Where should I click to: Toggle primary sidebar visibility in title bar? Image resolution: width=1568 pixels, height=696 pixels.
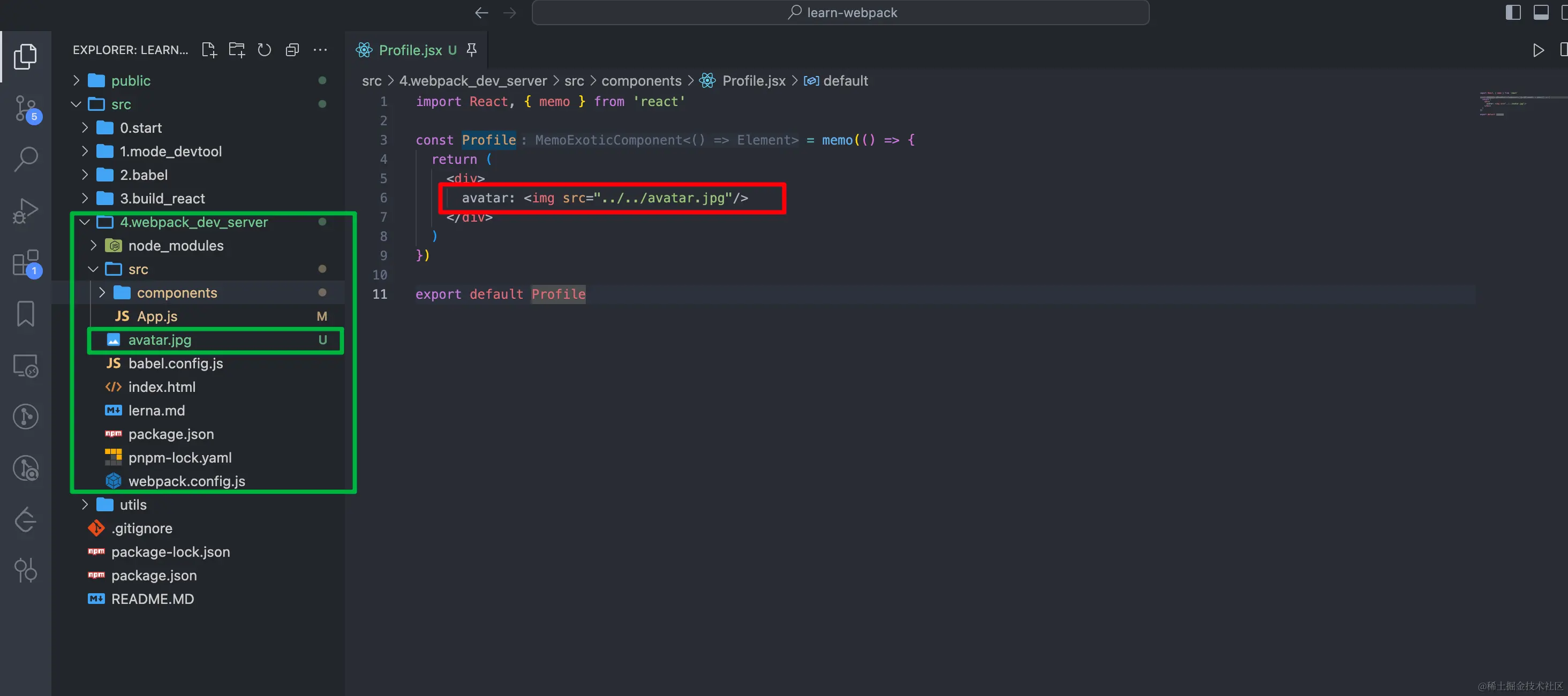1513,12
